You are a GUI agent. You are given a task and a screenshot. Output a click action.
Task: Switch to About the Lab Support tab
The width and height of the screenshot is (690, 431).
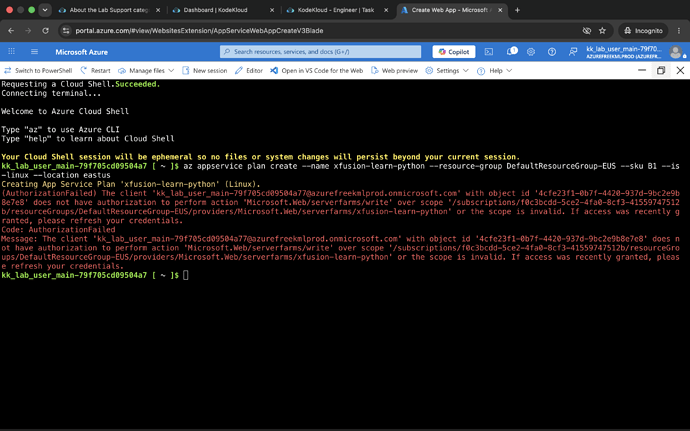109,10
